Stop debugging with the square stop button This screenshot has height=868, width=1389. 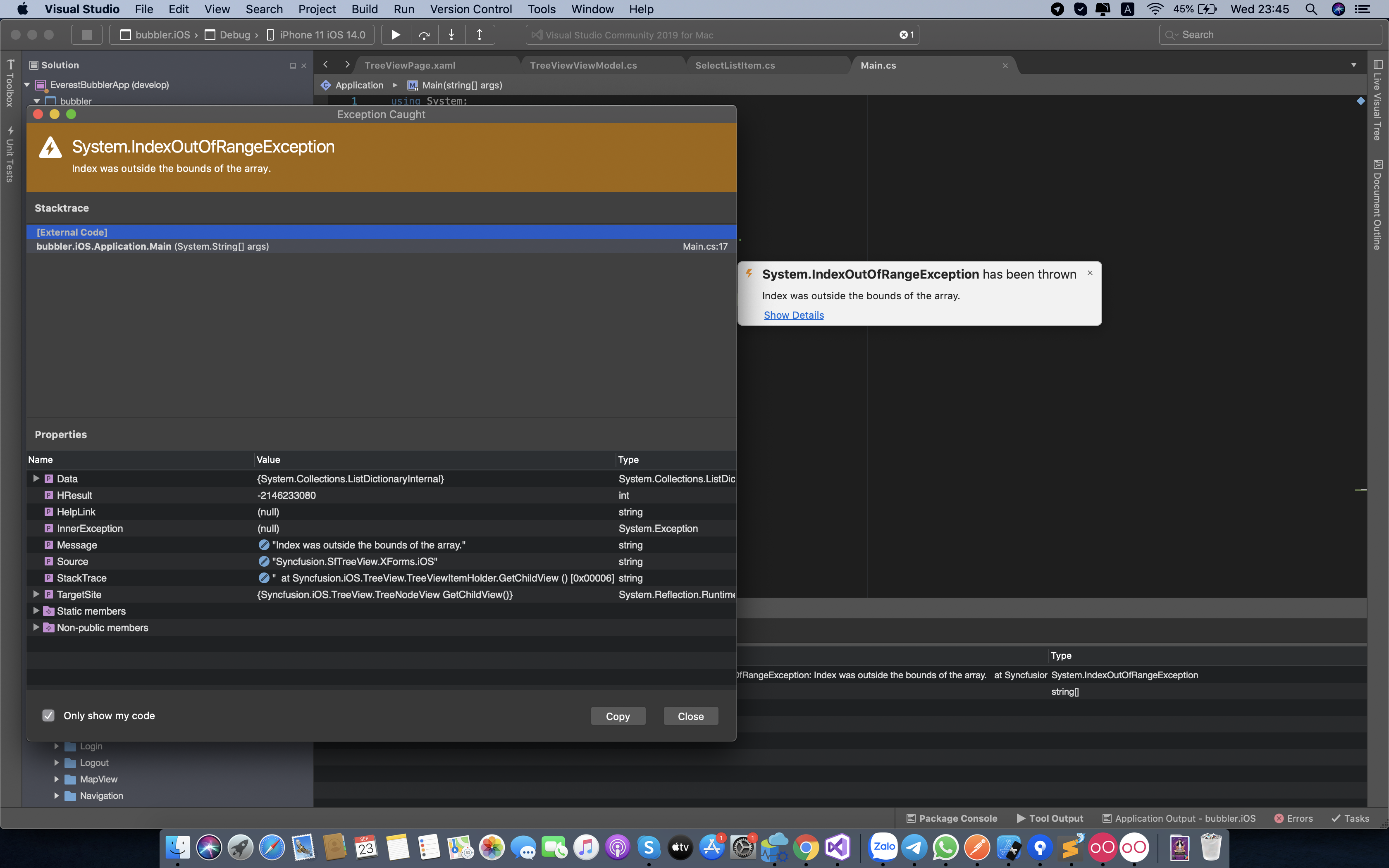click(x=87, y=35)
